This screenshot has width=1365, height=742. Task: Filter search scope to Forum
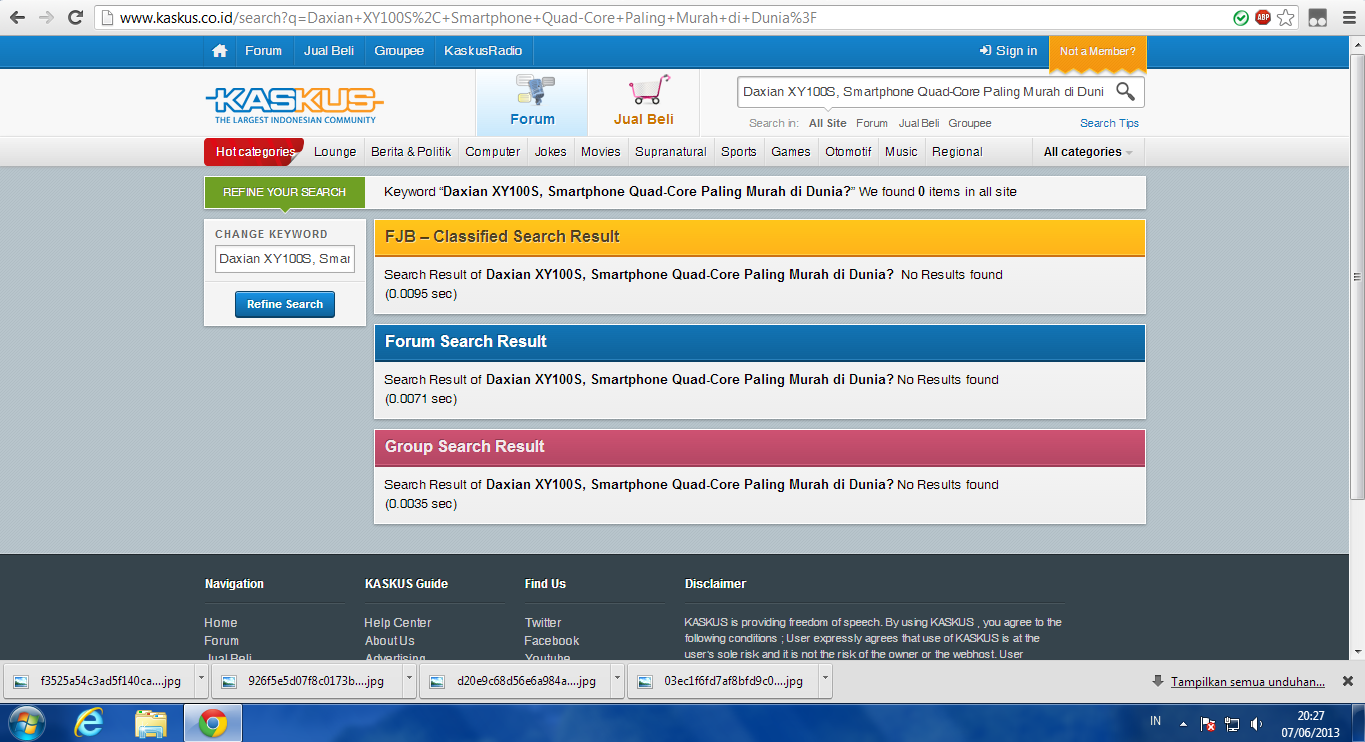click(x=871, y=123)
